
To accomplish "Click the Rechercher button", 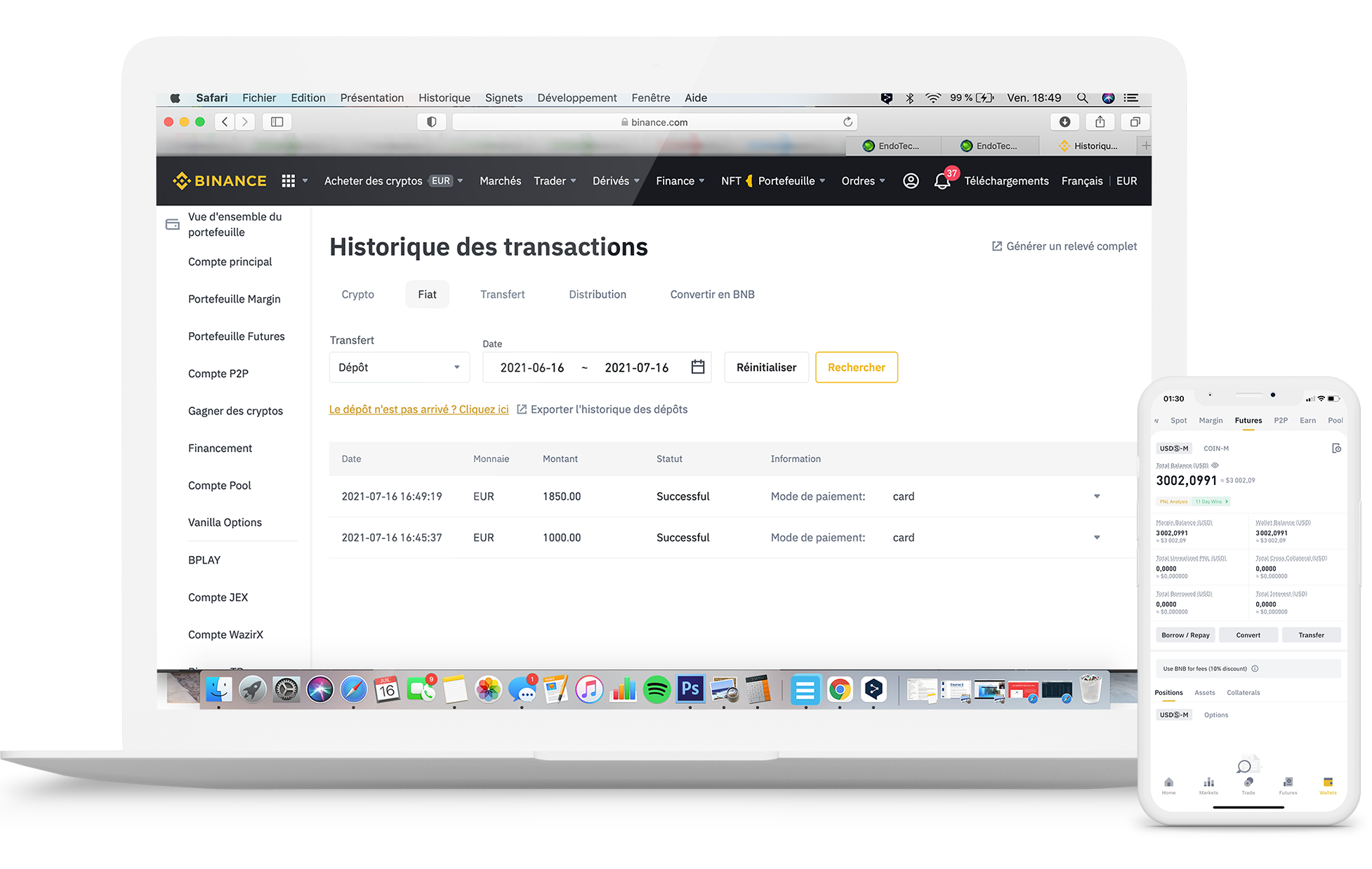I will (x=856, y=367).
